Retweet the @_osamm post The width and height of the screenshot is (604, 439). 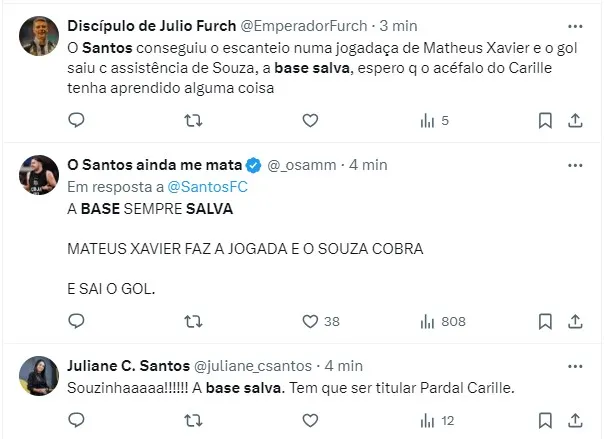coord(194,321)
